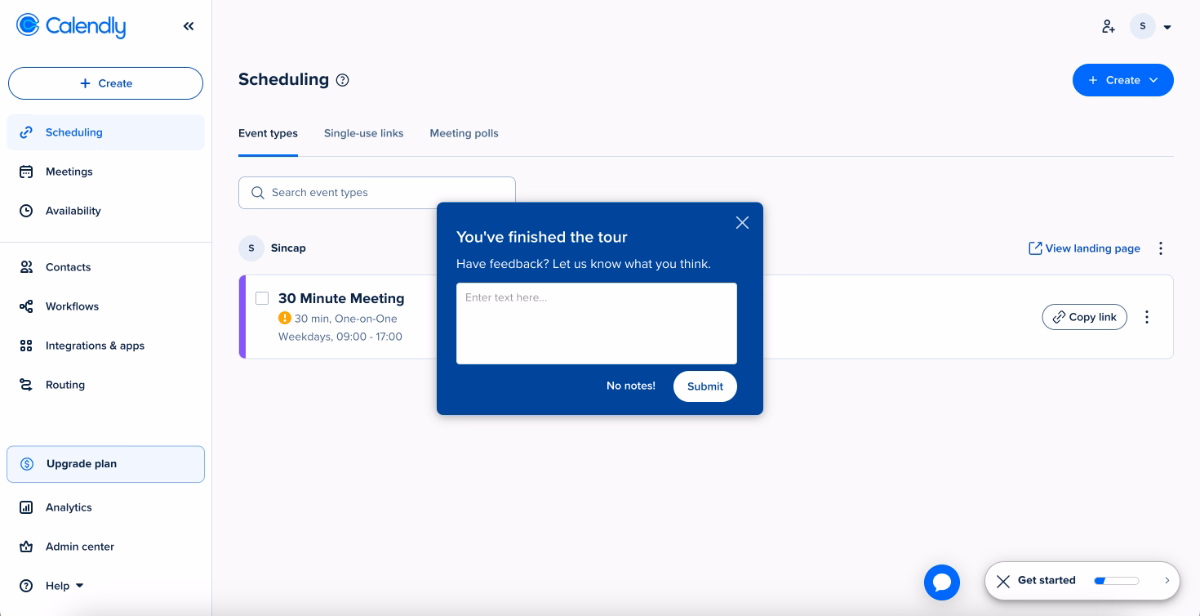1200x616 pixels.
Task: Open the Analytics page
Action: (69, 507)
